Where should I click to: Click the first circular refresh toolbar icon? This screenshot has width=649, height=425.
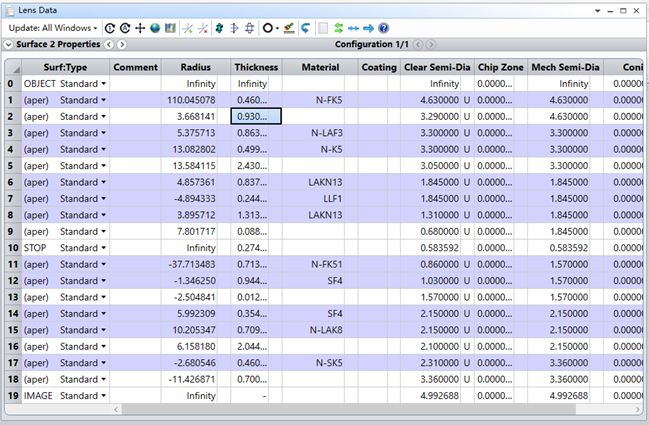coord(110,28)
